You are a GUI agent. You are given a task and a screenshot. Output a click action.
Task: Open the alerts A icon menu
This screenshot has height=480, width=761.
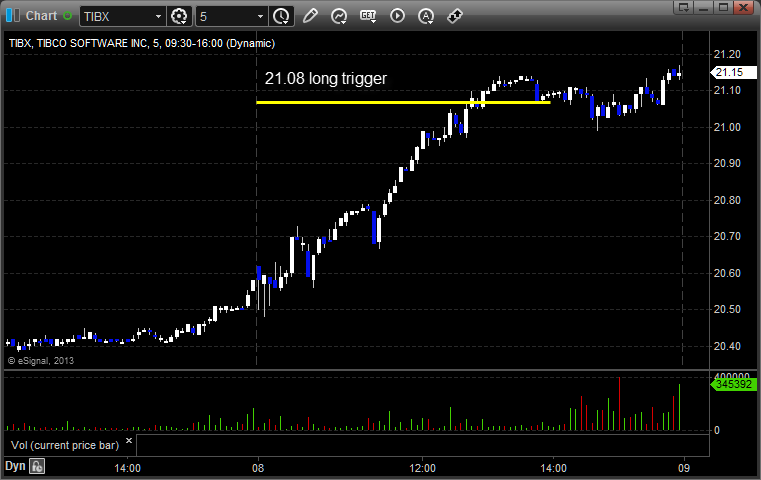click(426, 17)
